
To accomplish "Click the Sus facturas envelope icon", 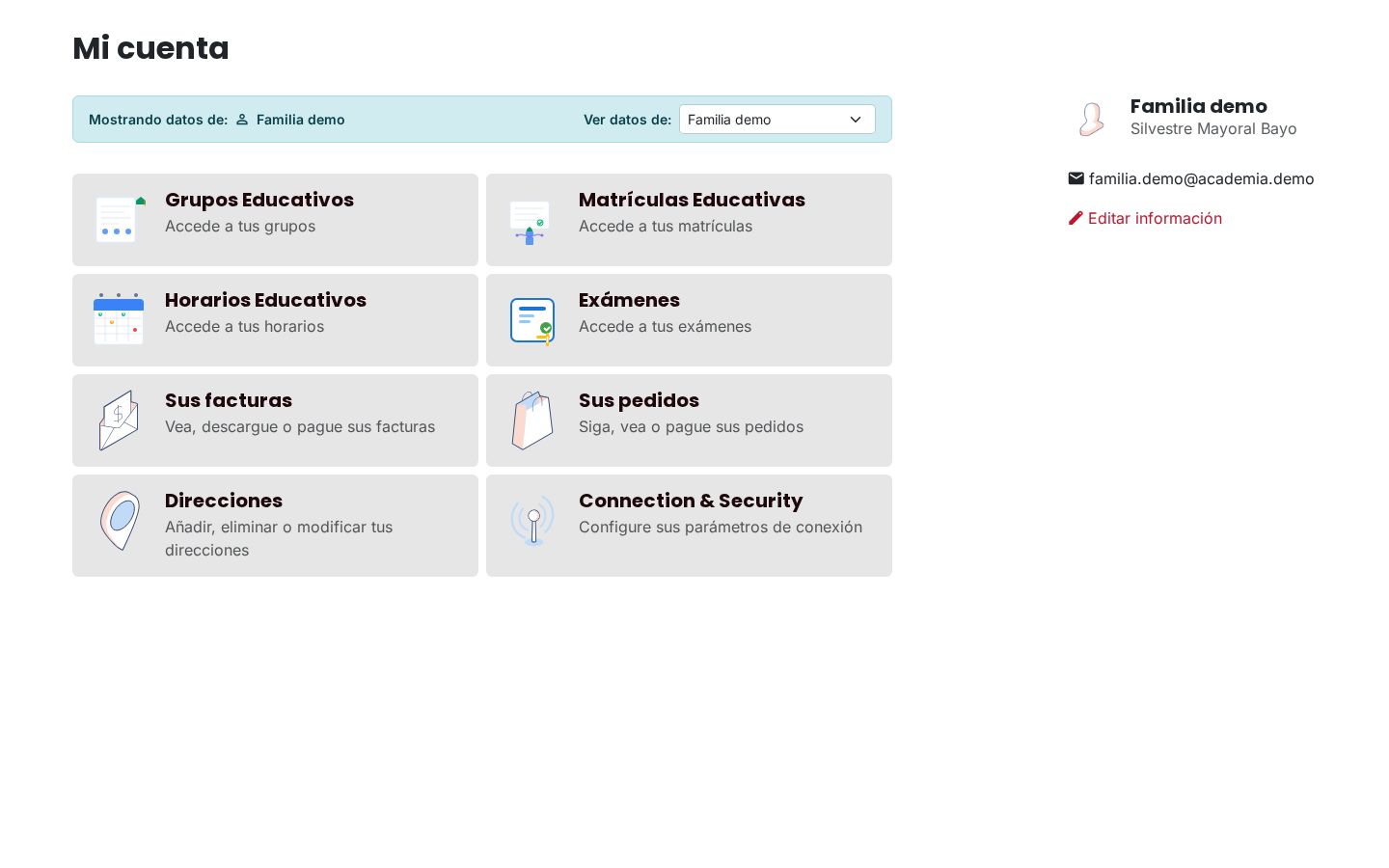I will click(119, 420).
